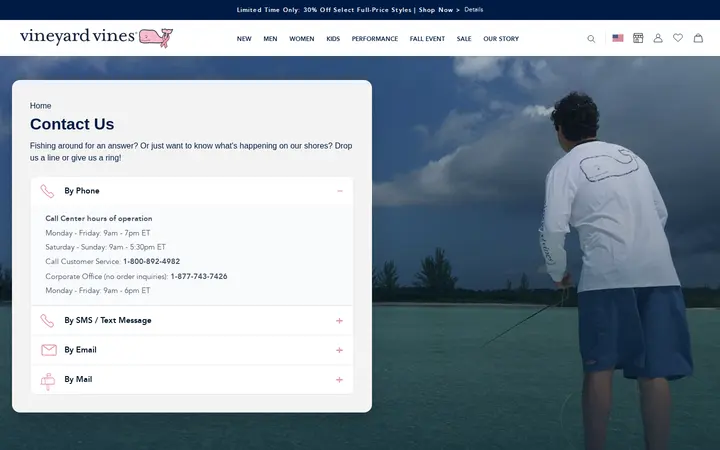This screenshot has height=450, width=720.
Task: Open the OUR STORY menu
Action: coord(501,39)
